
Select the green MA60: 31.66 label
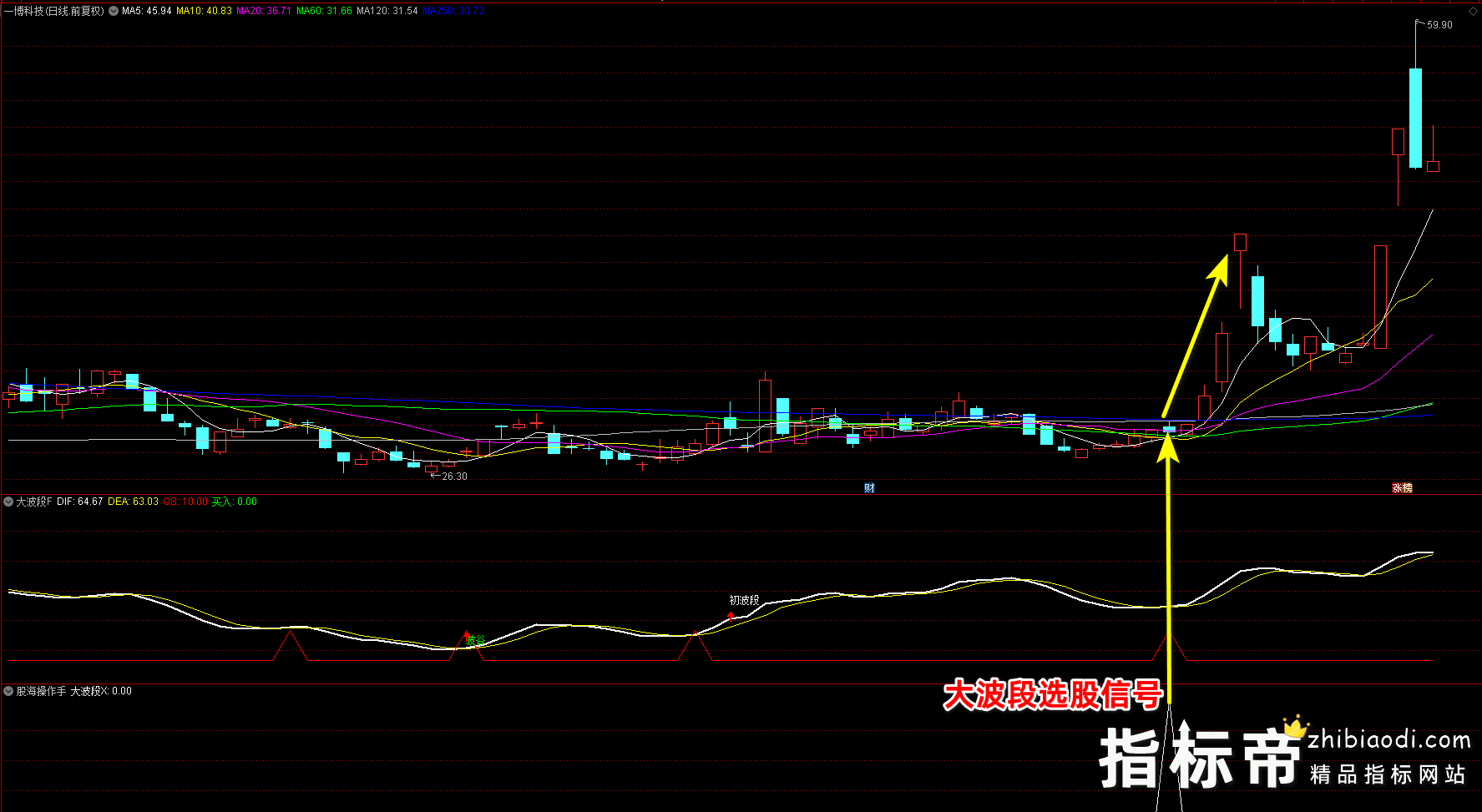click(324, 11)
